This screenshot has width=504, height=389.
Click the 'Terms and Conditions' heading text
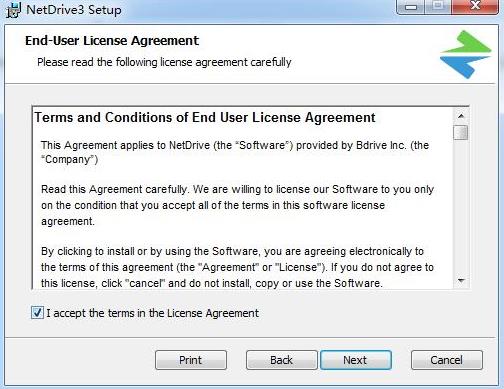(x=205, y=117)
